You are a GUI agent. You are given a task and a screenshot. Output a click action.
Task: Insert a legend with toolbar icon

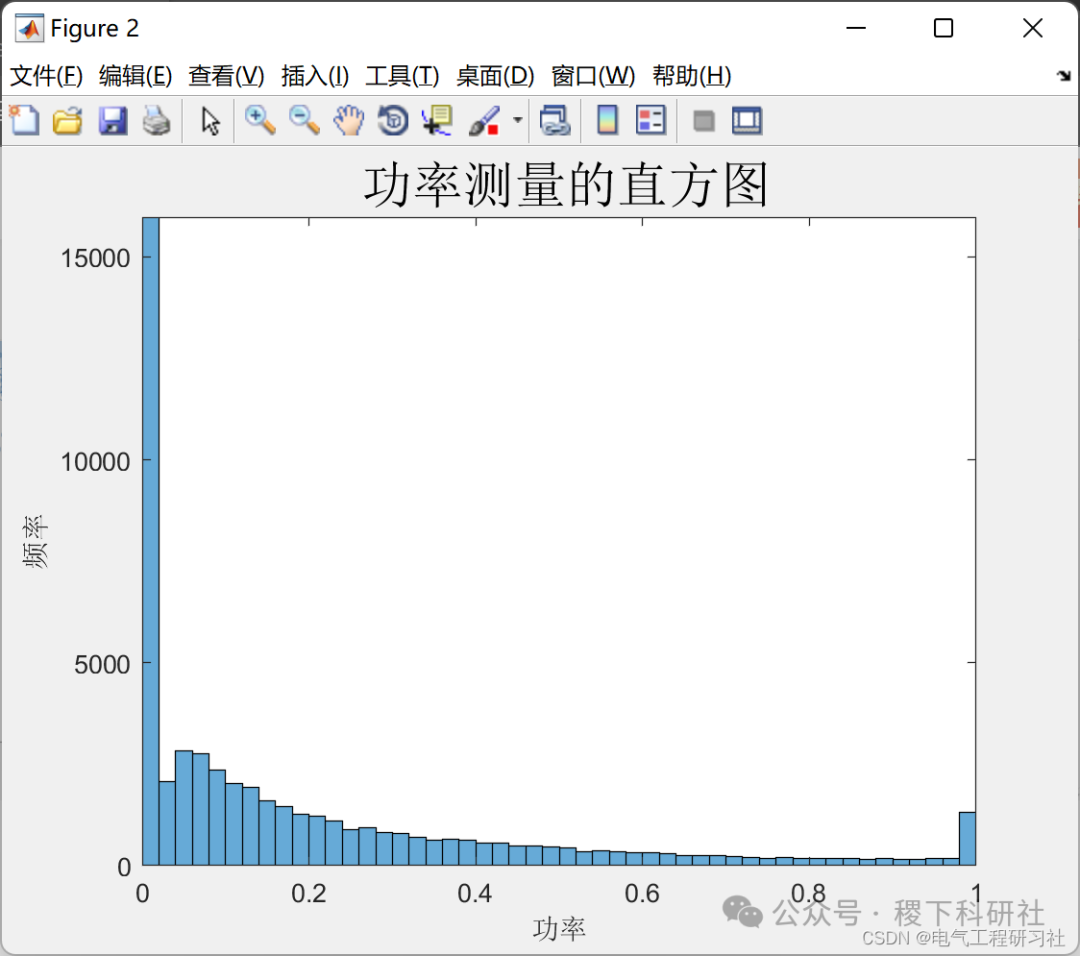click(651, 121)
